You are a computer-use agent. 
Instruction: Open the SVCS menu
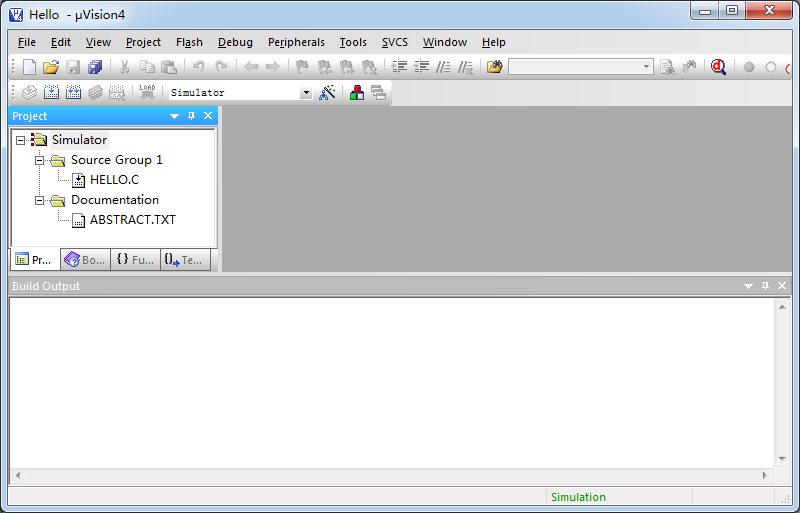tap(395, 42)
